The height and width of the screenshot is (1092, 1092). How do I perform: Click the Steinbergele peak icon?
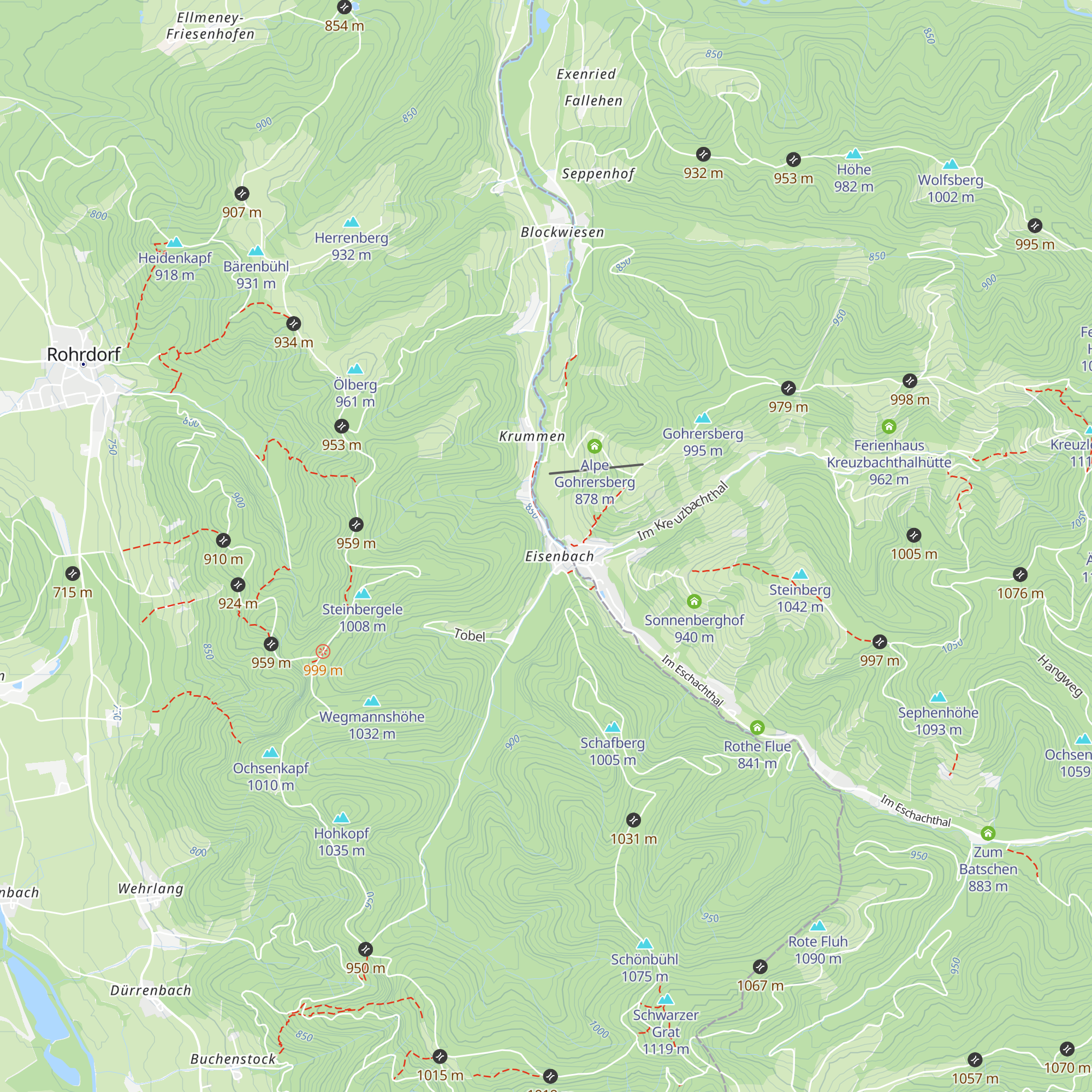click(x=363, y=594)
